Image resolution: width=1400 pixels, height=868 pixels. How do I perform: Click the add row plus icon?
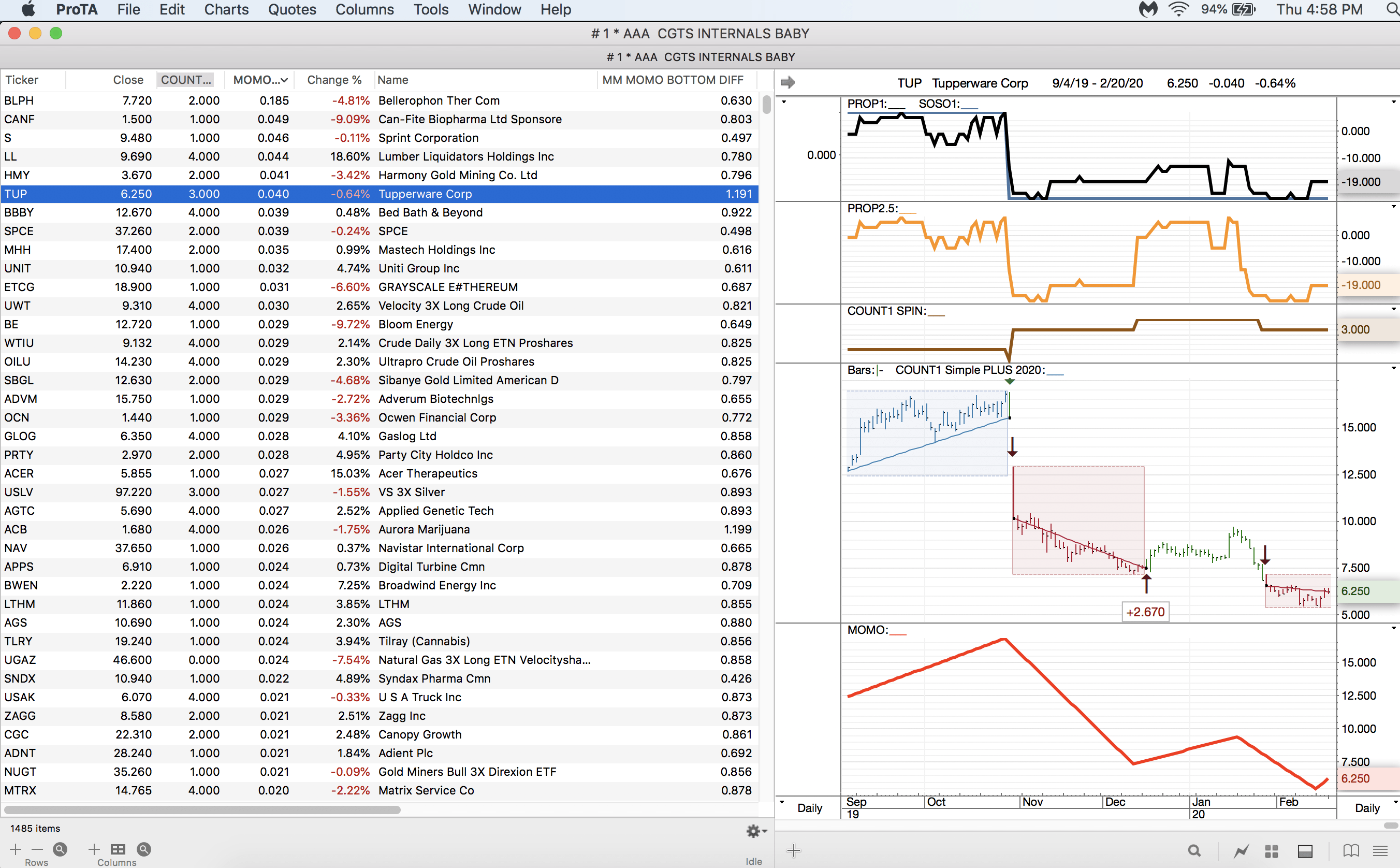point(16,849)
